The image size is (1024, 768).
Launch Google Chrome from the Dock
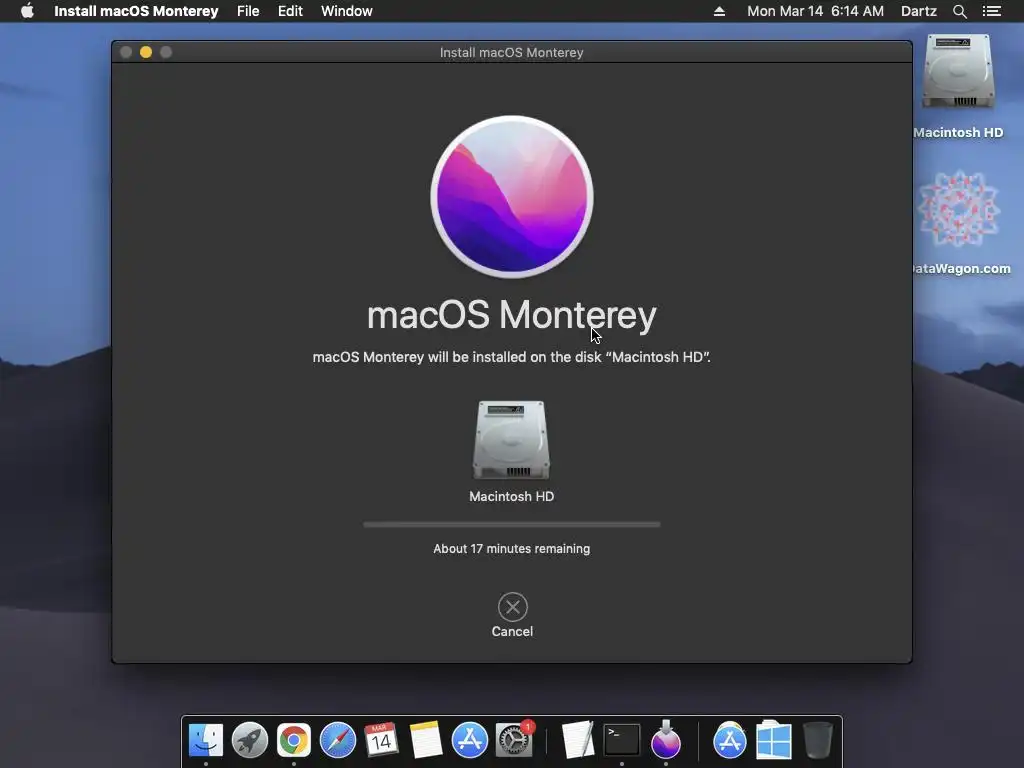294,740
